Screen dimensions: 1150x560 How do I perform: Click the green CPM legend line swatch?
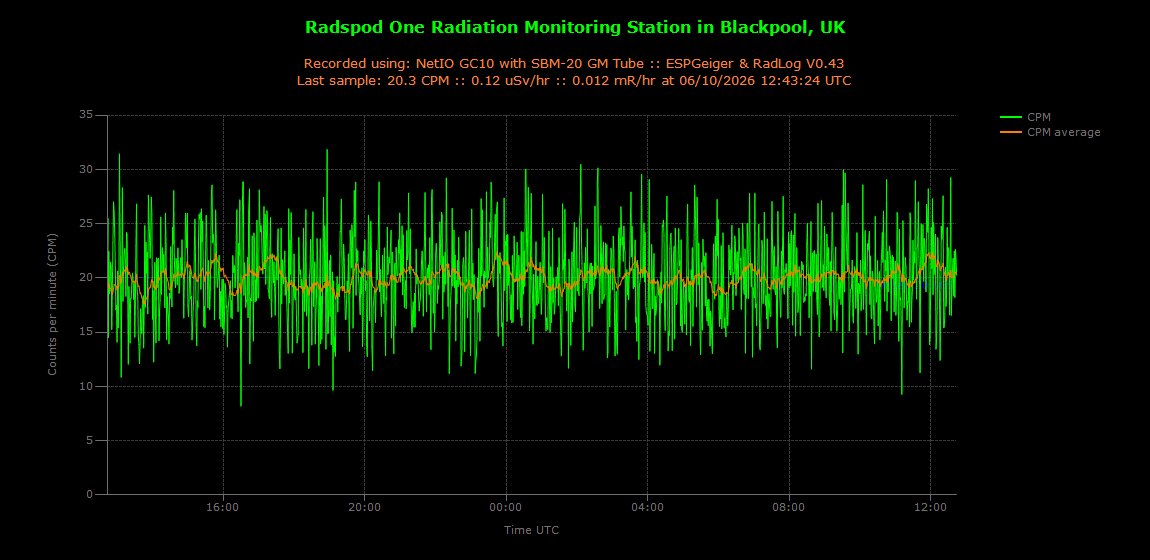pyautogui.click(x=1011, y=117)
